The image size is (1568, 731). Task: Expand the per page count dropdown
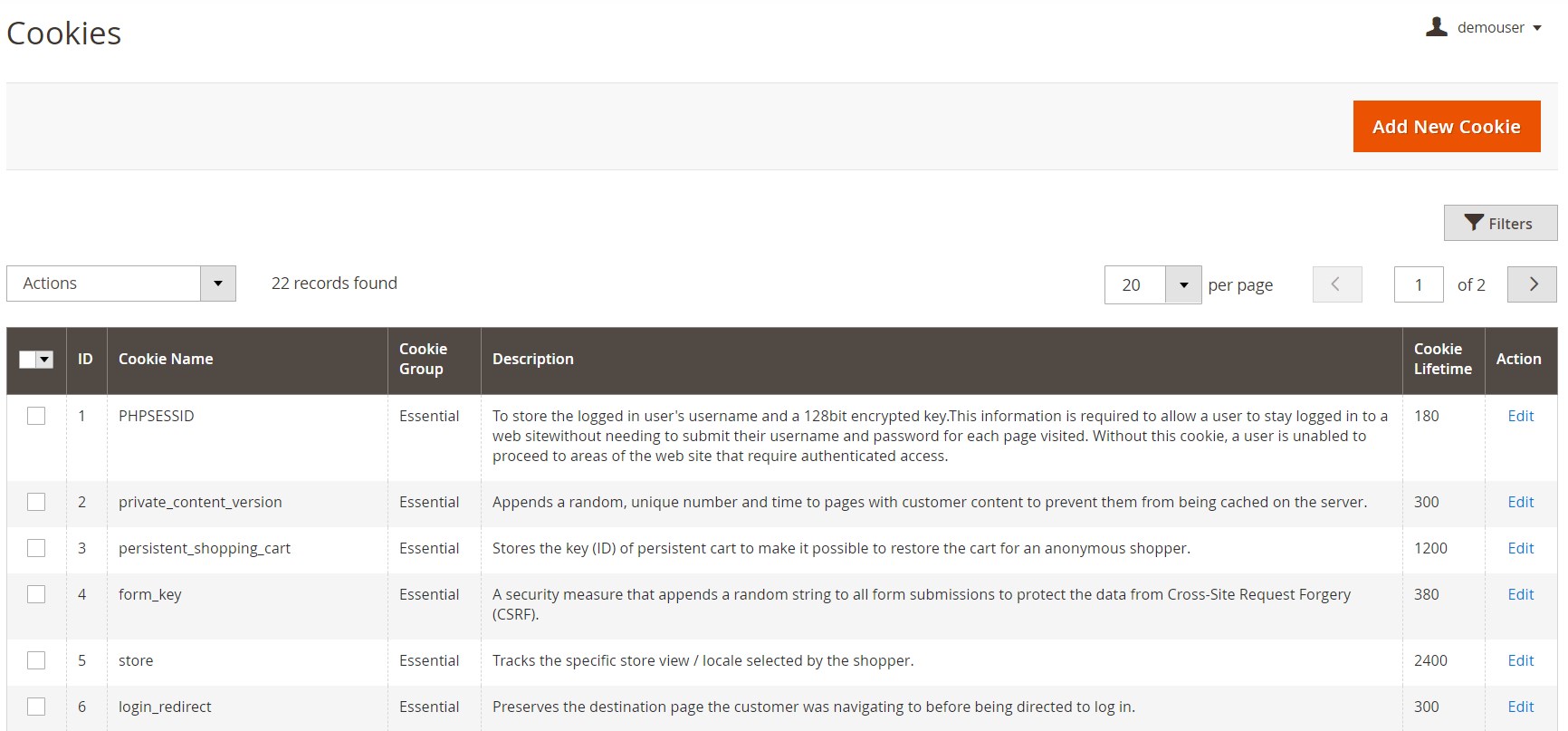point(1182,285)
